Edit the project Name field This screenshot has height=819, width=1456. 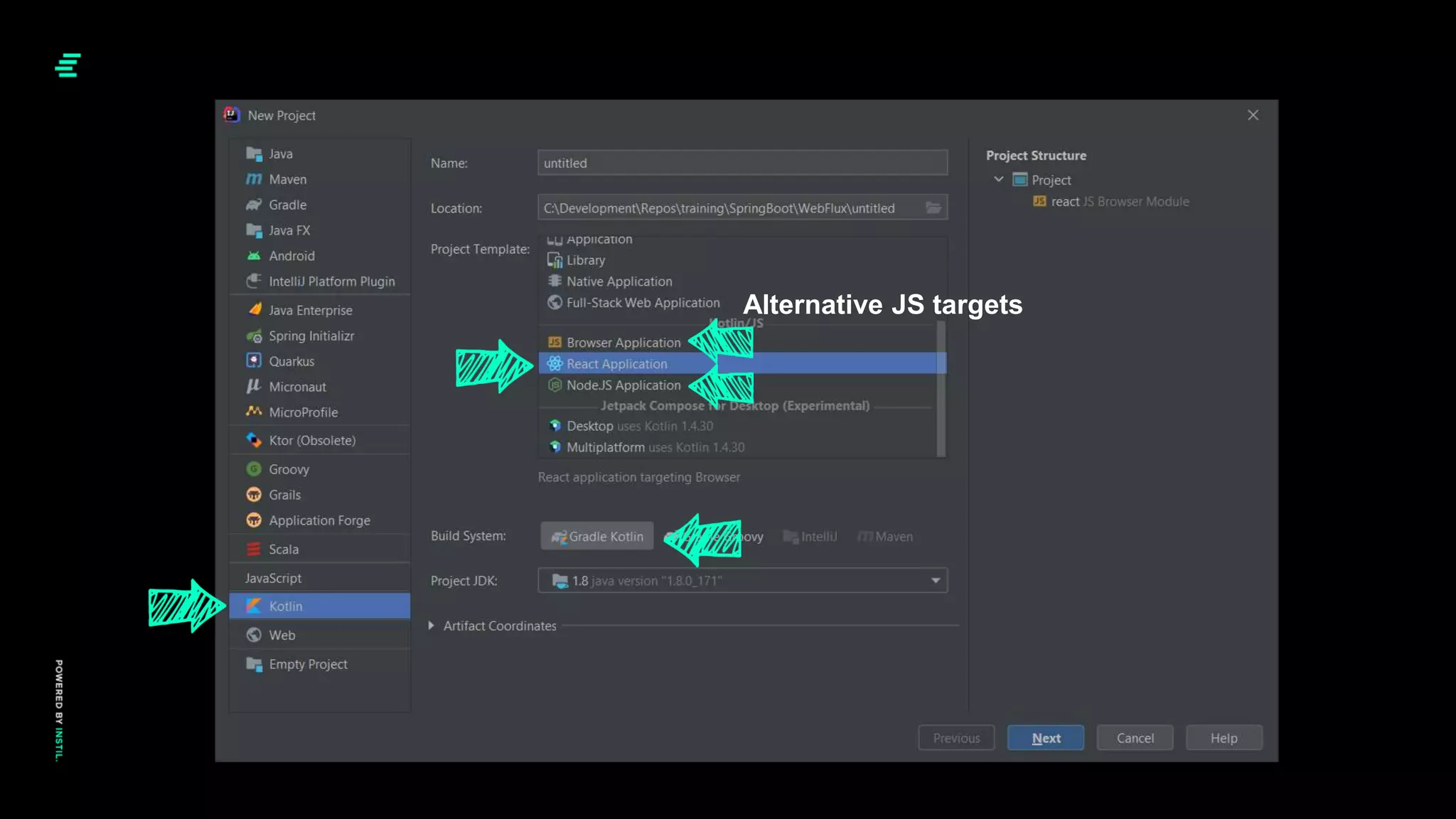click(742, 163)
